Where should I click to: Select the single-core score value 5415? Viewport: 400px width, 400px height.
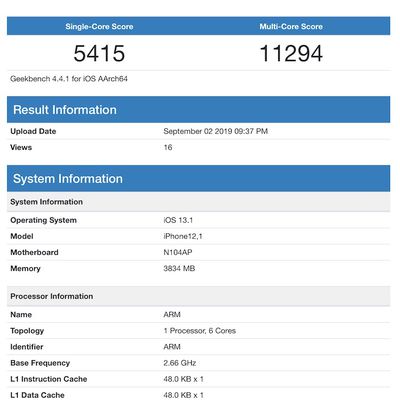coord(99,53)
